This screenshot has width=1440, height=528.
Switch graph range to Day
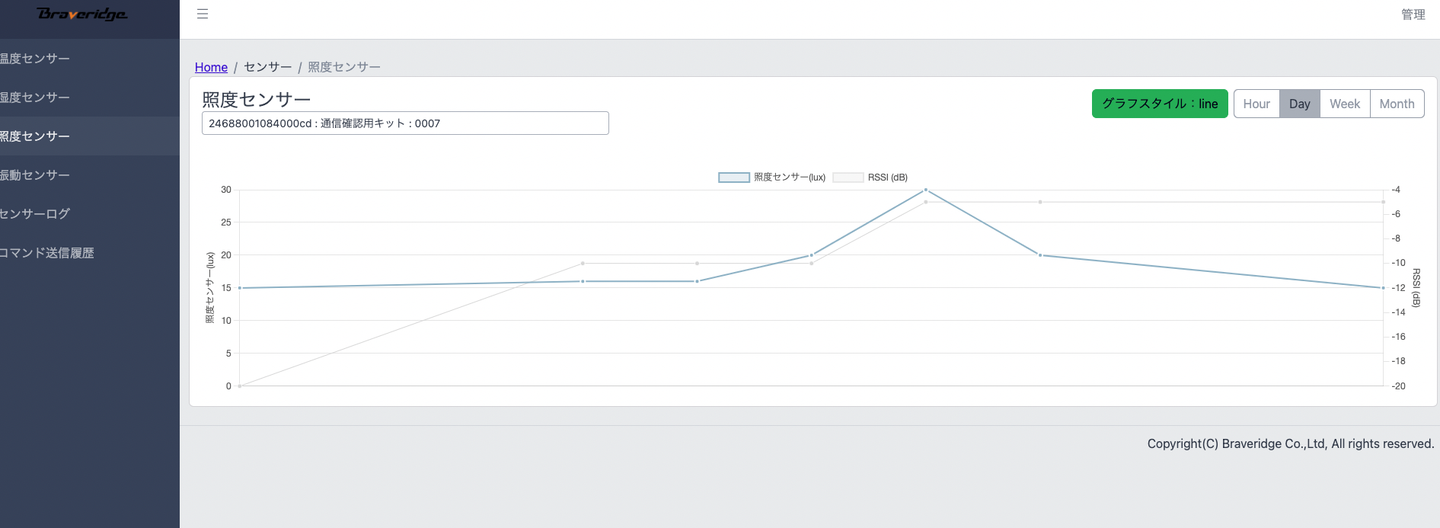pyautogui.click(x=1300, y=103)
